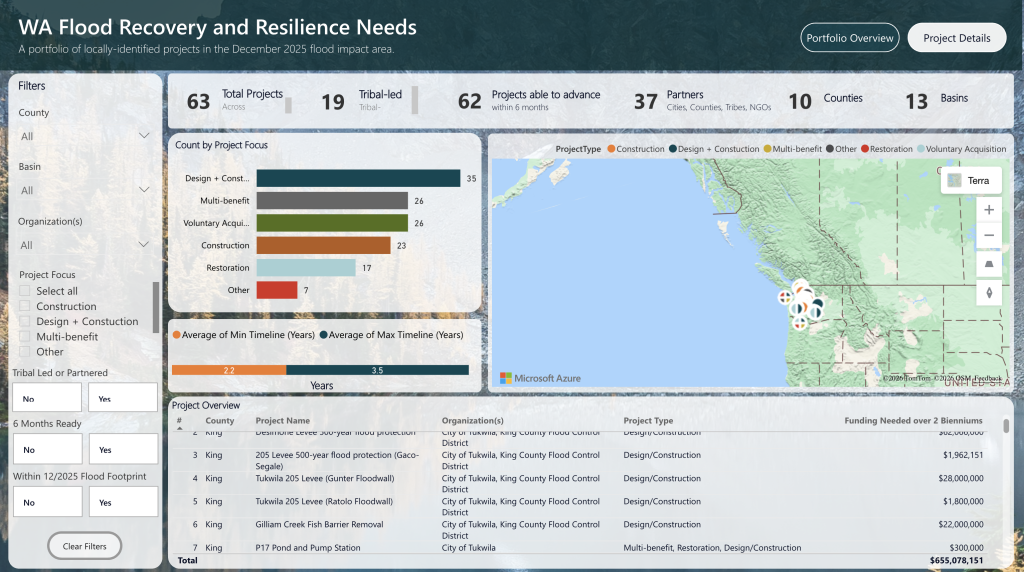This screenshot has width=1024, height=572.
Task: Click the map pitch control icon
Action: [x=988, y=264]
